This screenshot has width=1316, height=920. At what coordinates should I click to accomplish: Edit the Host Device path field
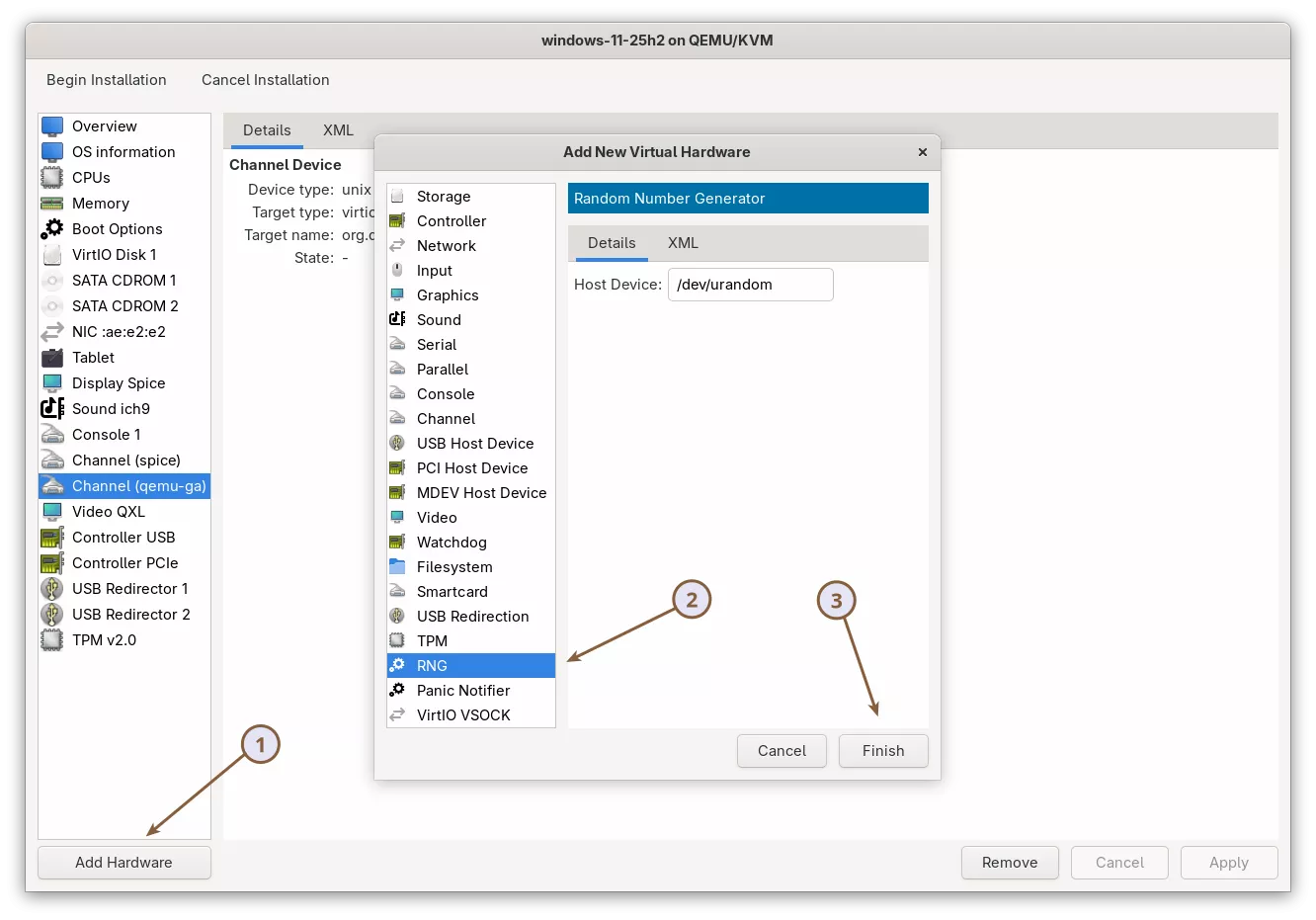click(x=750, y=285)
